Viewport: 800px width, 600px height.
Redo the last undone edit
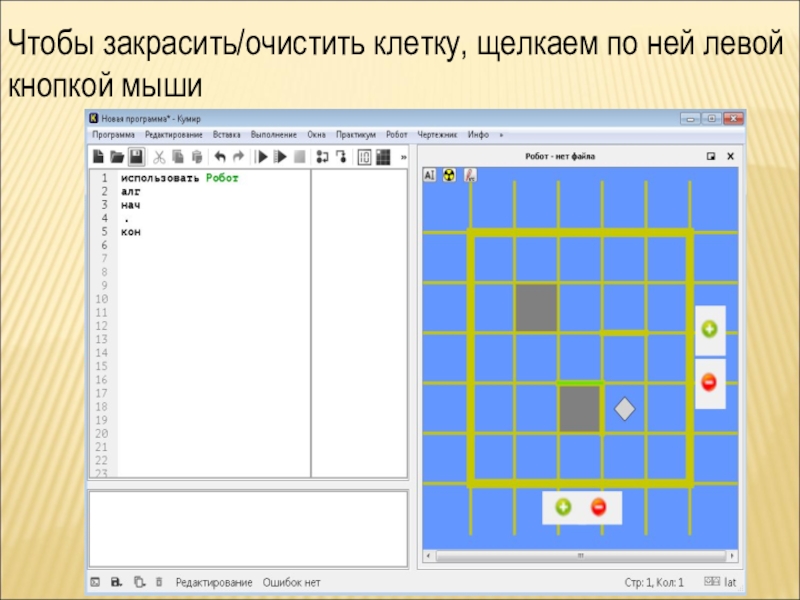click(x=238, y=157)
